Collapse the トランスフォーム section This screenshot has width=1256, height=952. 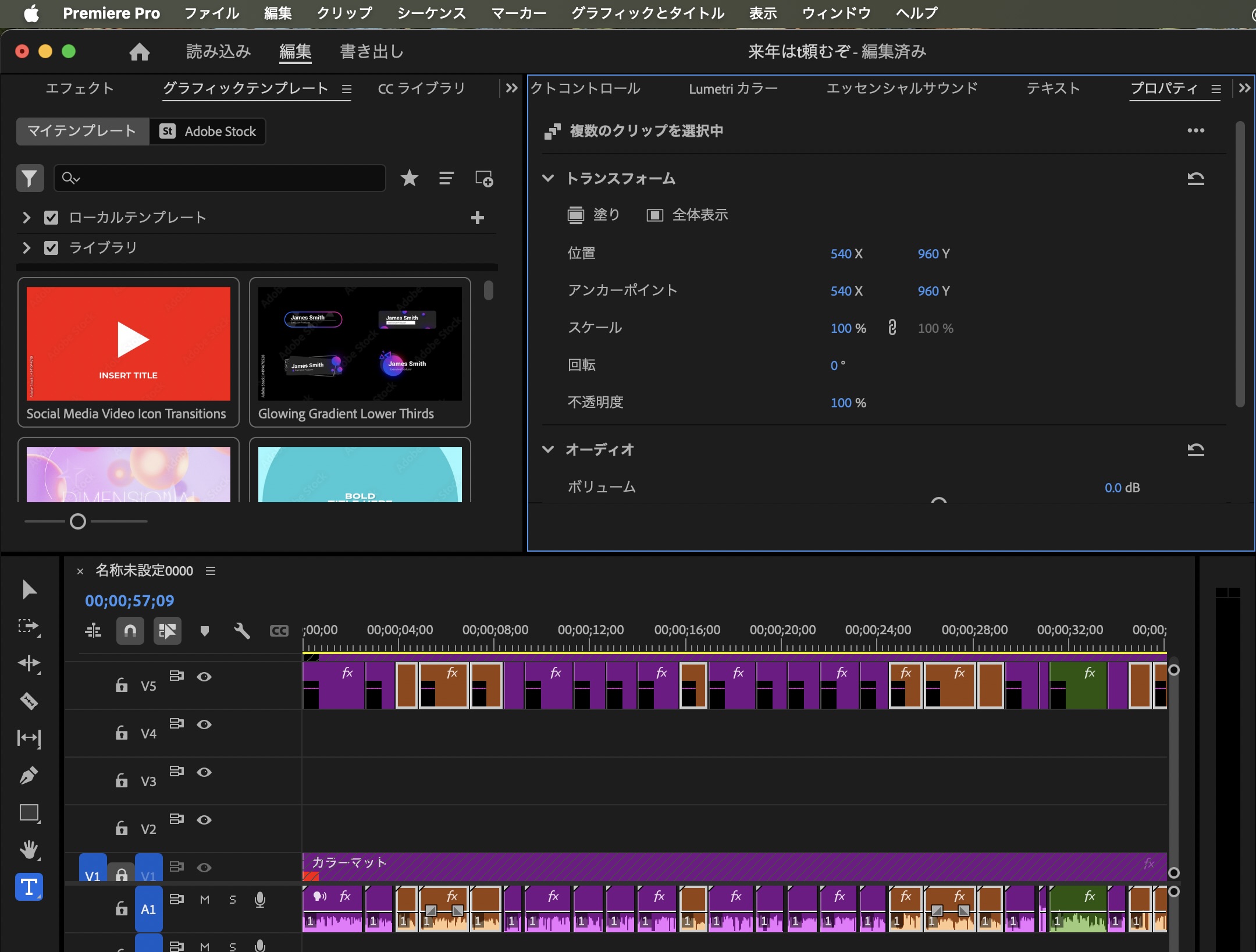click(x=549, y=179)
